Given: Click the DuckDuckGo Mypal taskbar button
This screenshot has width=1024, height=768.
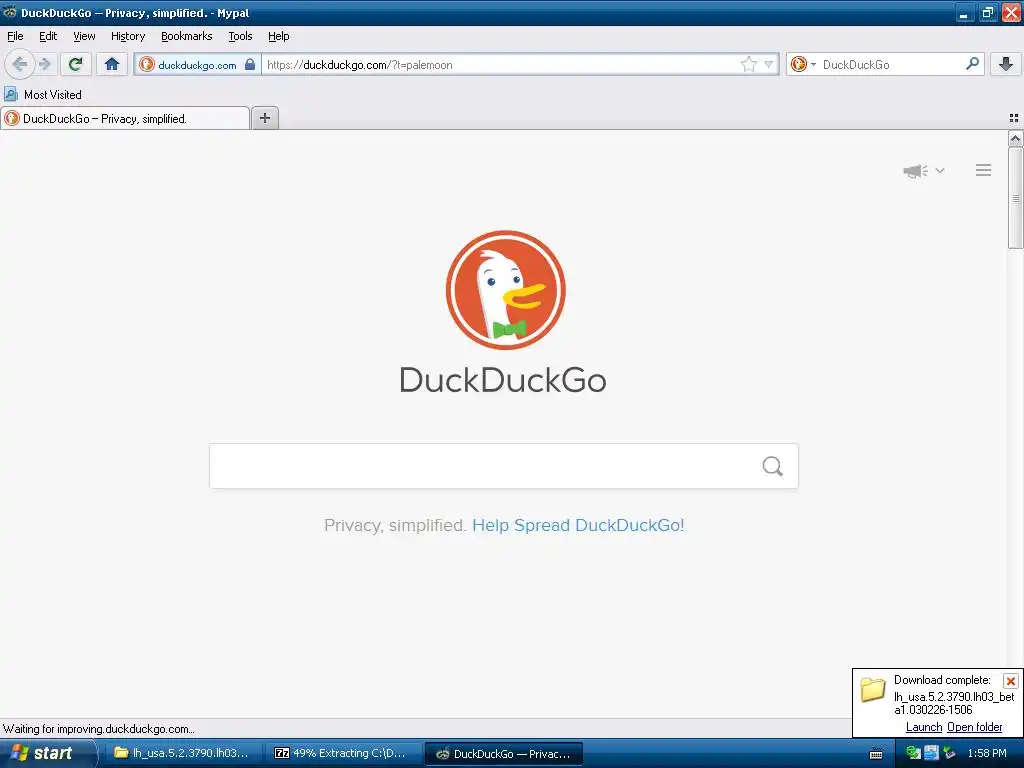Looking at the screenshot, I should [504, 753].
